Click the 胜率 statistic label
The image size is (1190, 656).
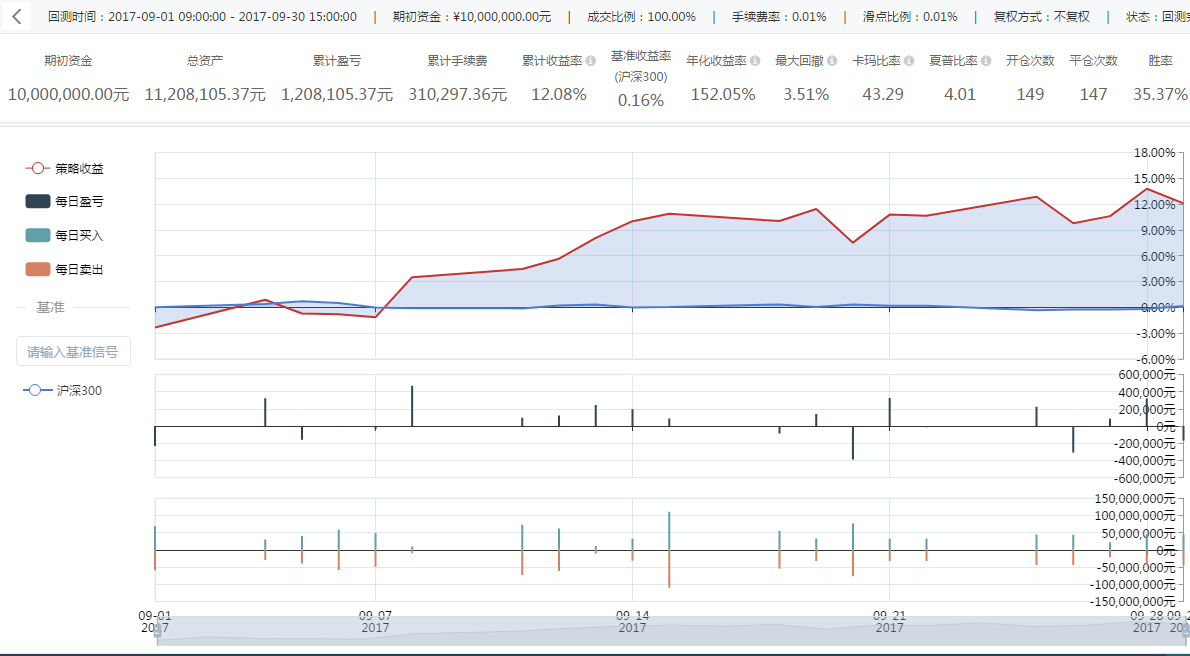coord(1160,61)
